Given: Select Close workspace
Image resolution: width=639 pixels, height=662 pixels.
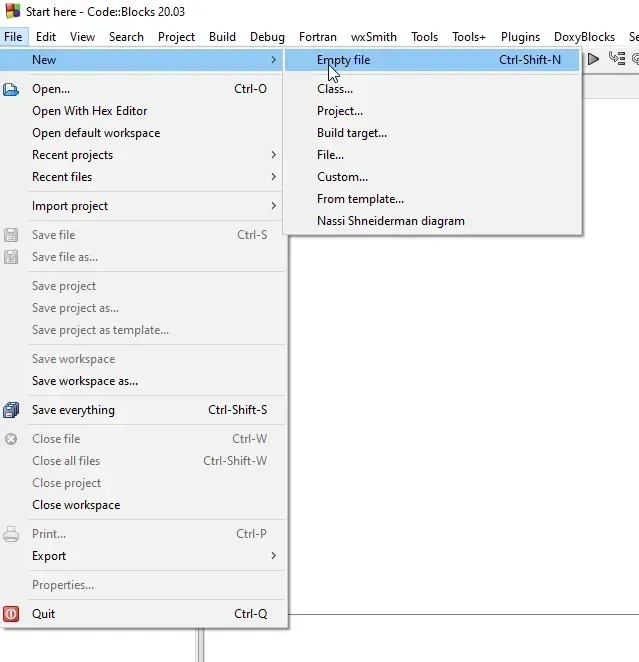Looking at the screenshot, I should click(143, 505).
